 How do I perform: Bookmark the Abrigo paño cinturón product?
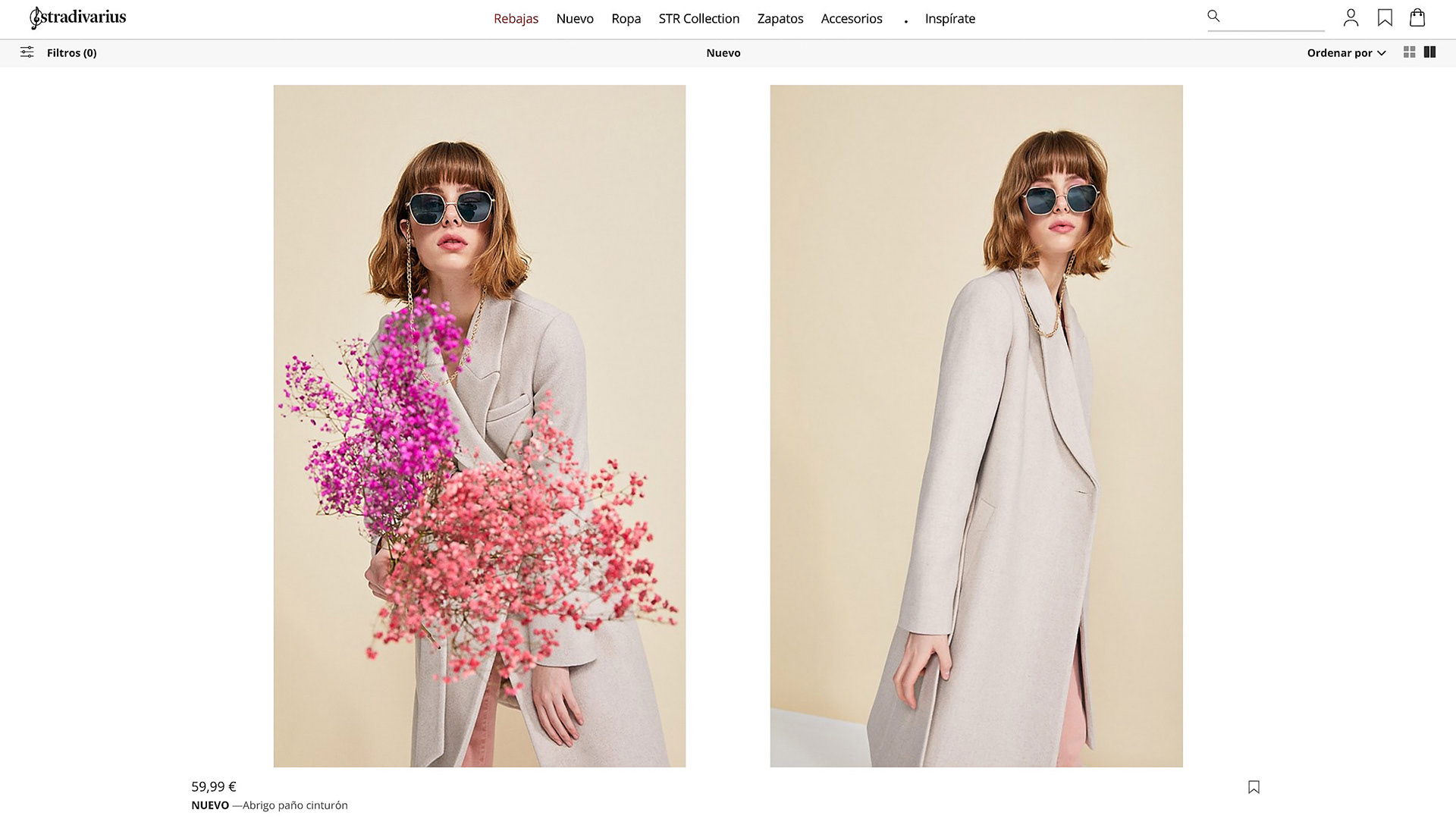(x=1254, y=787)
